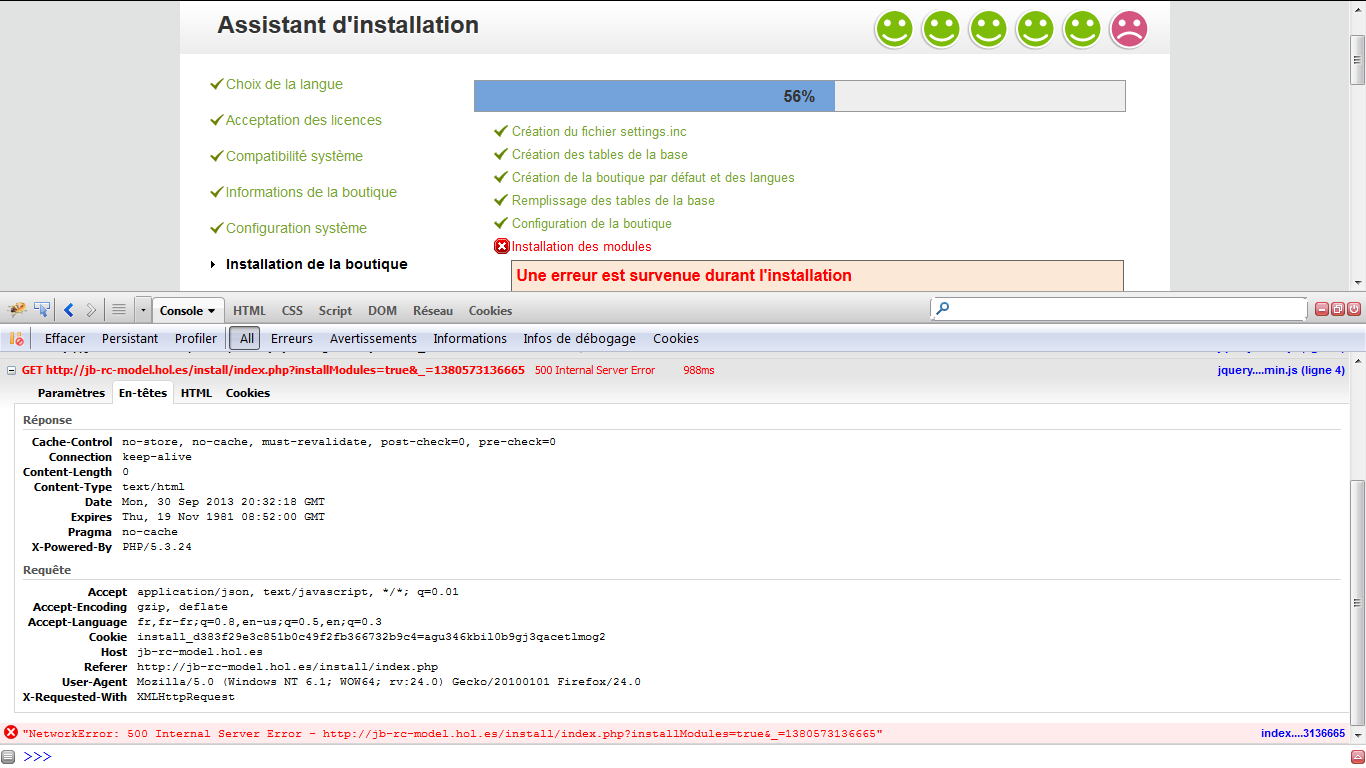Click the Acceptation des licences step

coord(303,120)
